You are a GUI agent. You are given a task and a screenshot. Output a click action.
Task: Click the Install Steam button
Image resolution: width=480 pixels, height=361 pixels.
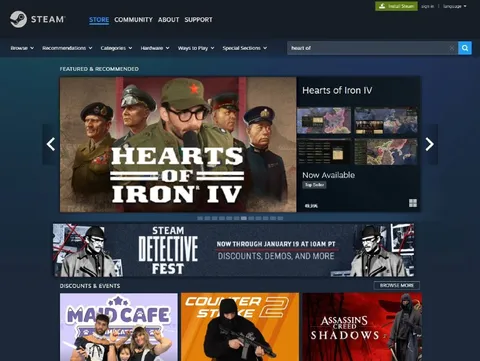pos(396,6)
